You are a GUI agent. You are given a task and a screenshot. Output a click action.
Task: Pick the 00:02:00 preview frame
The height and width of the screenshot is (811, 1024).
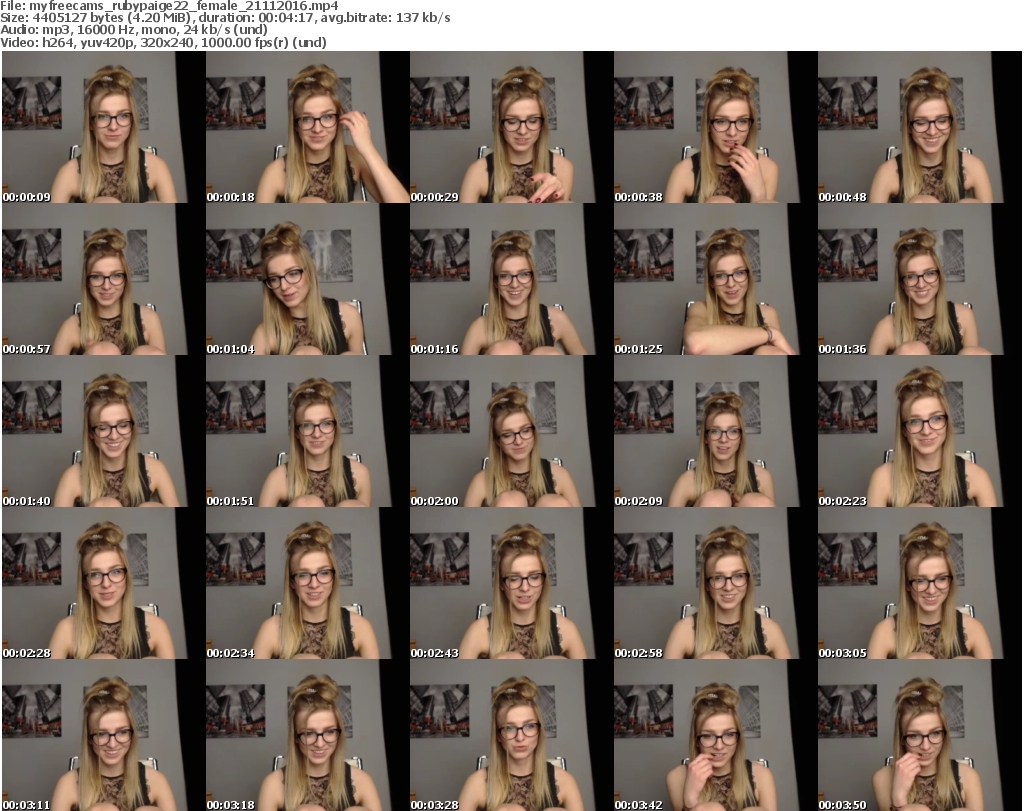point(512,431)
